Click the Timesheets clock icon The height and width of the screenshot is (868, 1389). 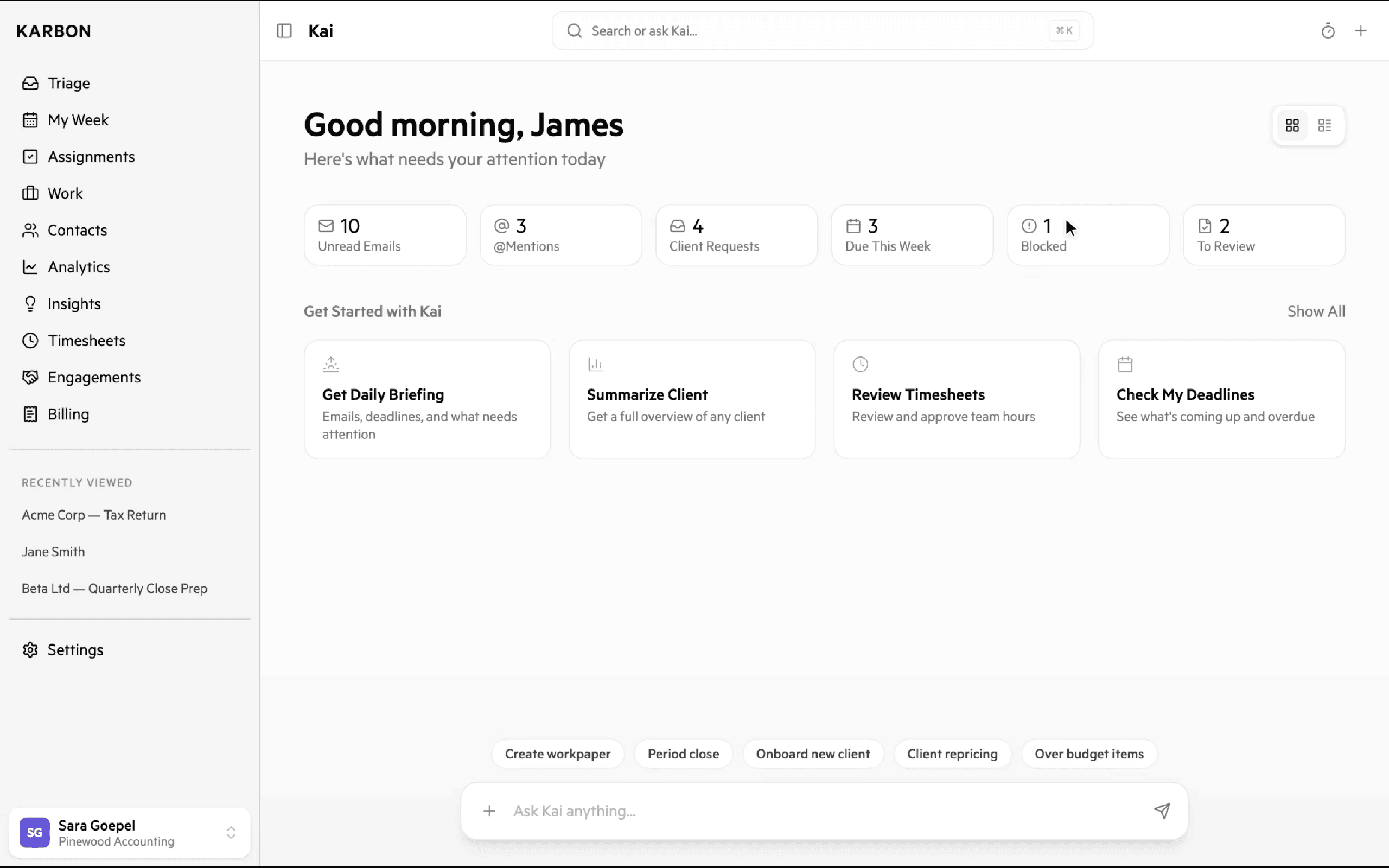(x=30, y=341)
